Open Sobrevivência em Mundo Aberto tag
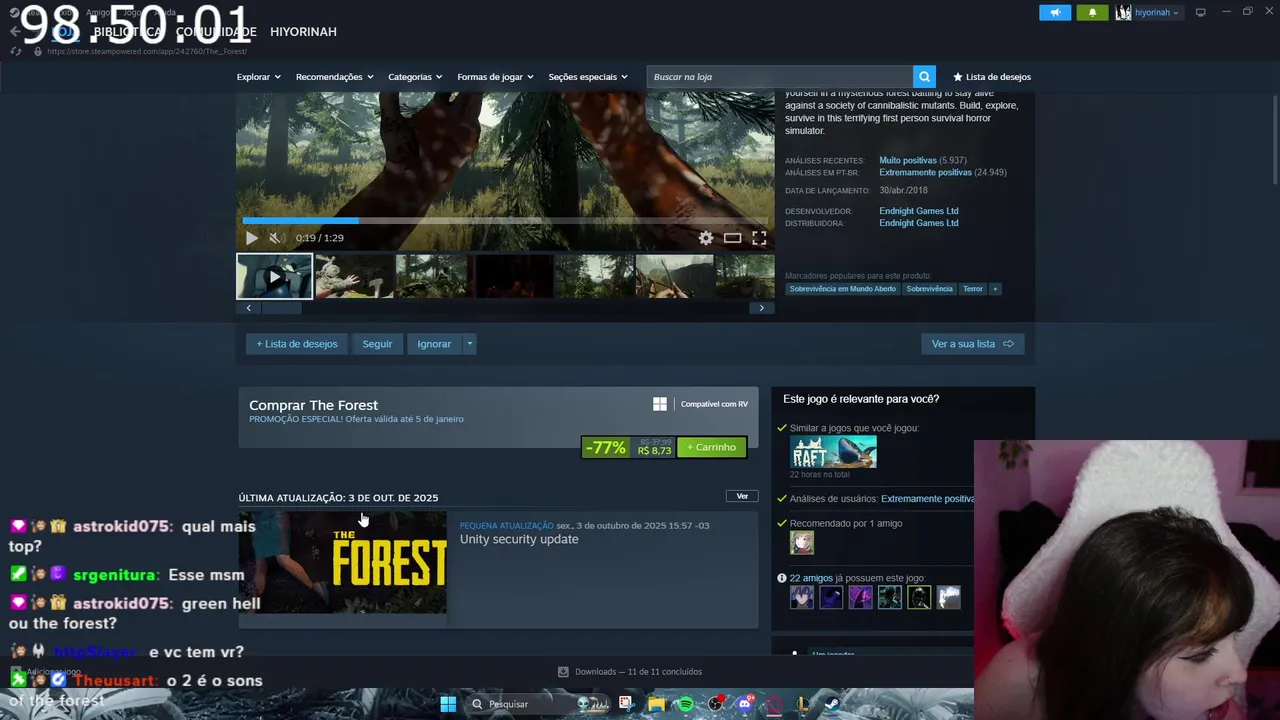This screenshot has width=1280, height=720. (842, 289)
